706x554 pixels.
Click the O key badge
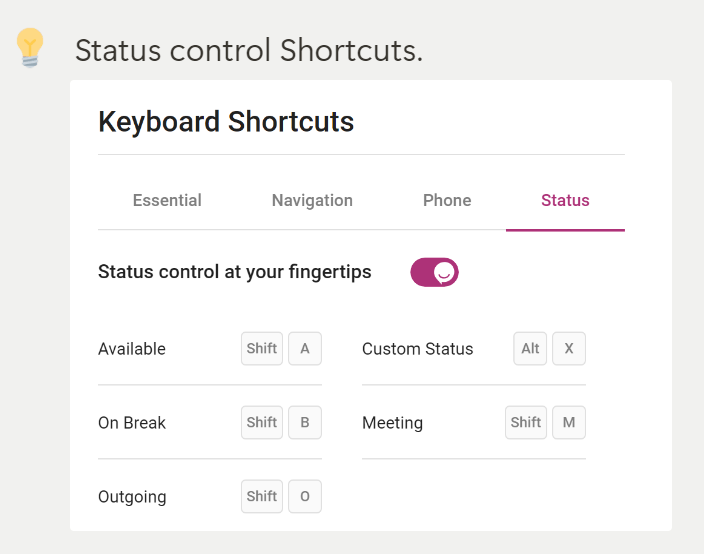pyautogui.click(x=305, y=496)
